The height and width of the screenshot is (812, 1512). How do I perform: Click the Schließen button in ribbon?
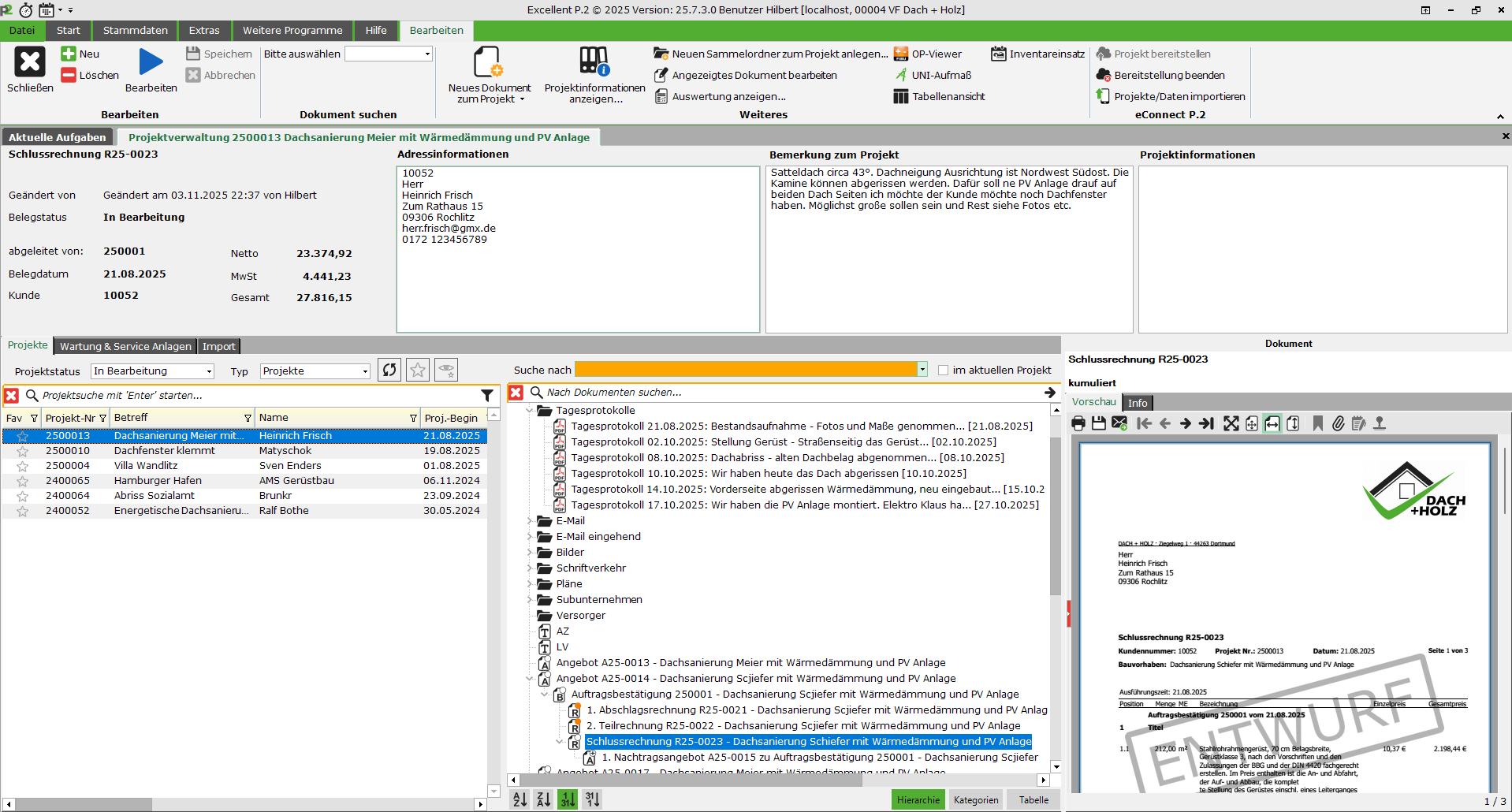click(30, 70)
